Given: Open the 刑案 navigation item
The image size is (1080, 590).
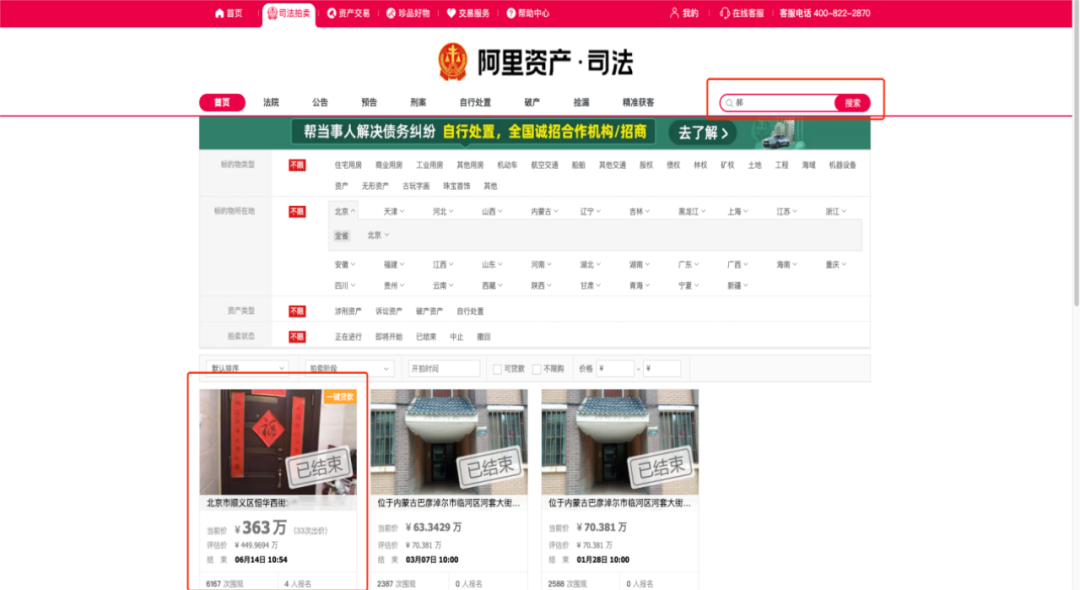Looking at the screenshot, I should pos(418,103).
